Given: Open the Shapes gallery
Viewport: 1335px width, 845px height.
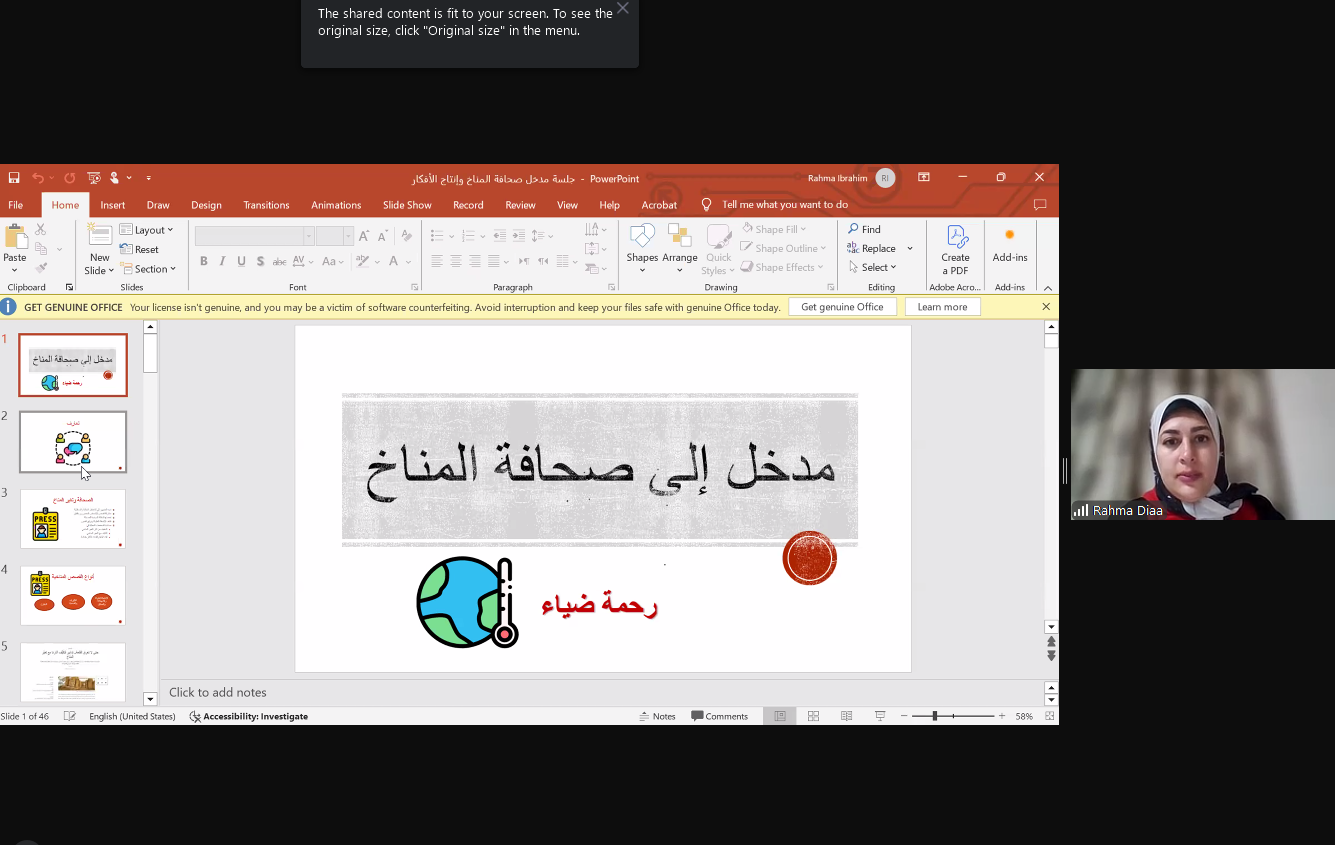Looking at the screenshot, I should tap(642, 246).
